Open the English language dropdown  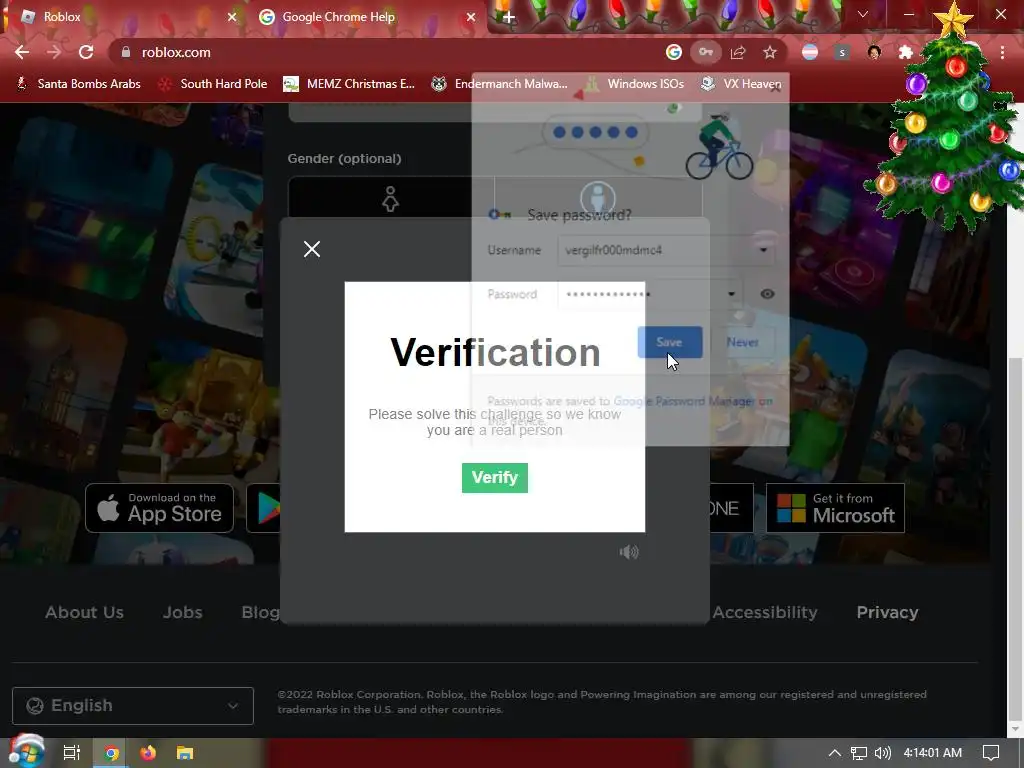(x=133, y=705)
